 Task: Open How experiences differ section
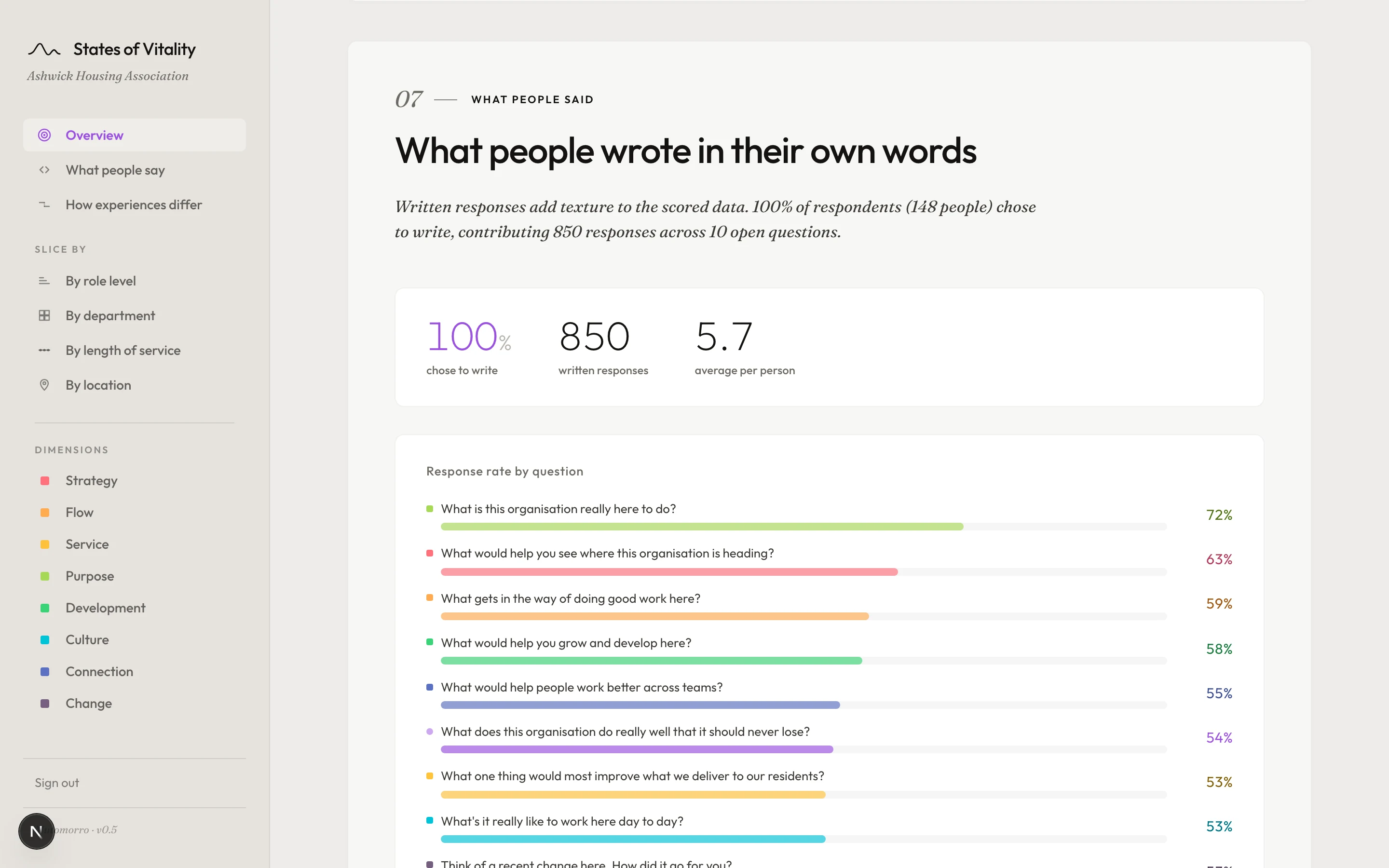point(134,205)
